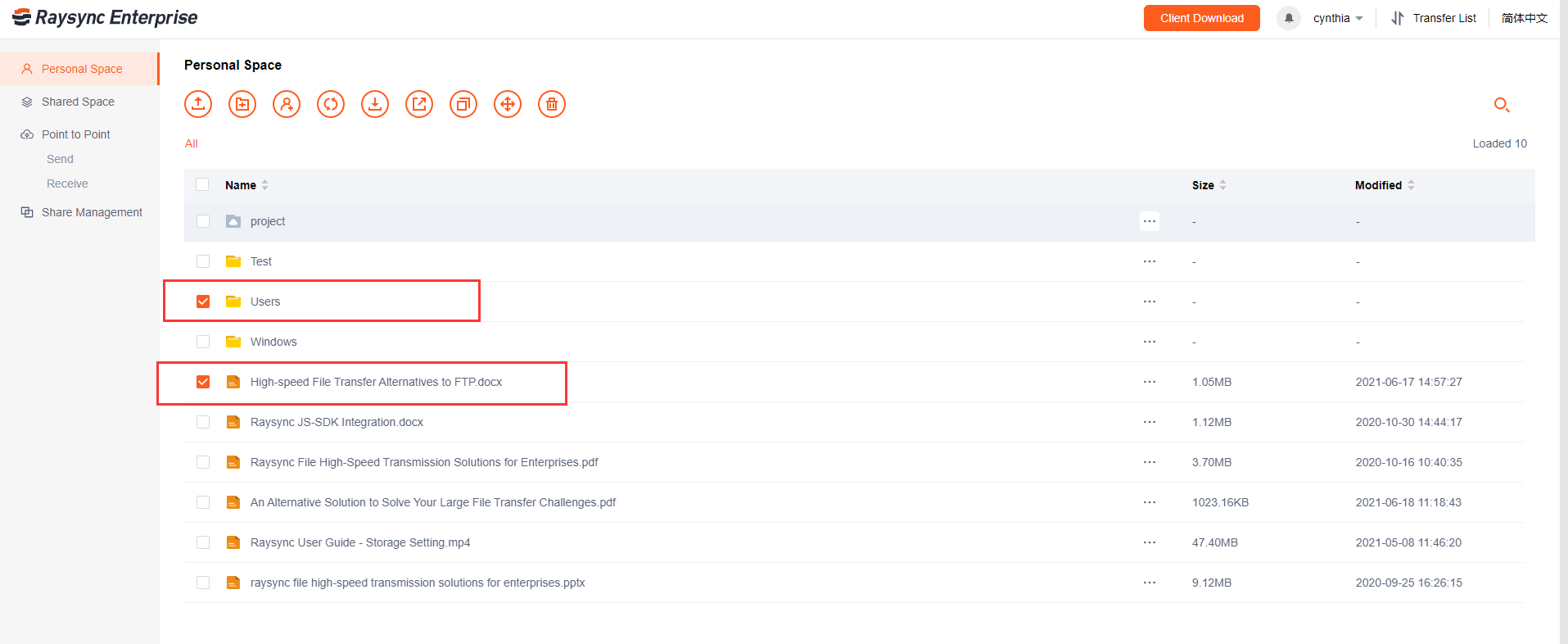Open more options for the pptx file row
Viewport: 1568px width, 644px height.
coord(1150,583)
